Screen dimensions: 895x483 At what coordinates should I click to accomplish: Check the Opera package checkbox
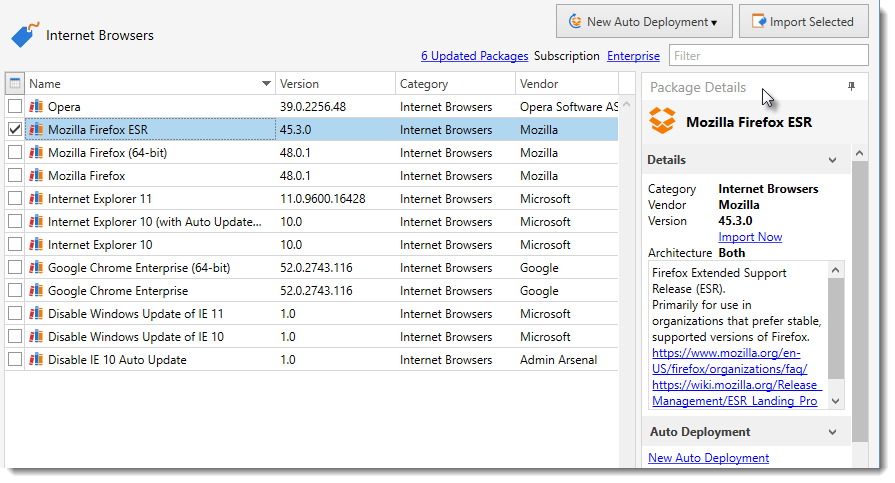tap(15, 107)
